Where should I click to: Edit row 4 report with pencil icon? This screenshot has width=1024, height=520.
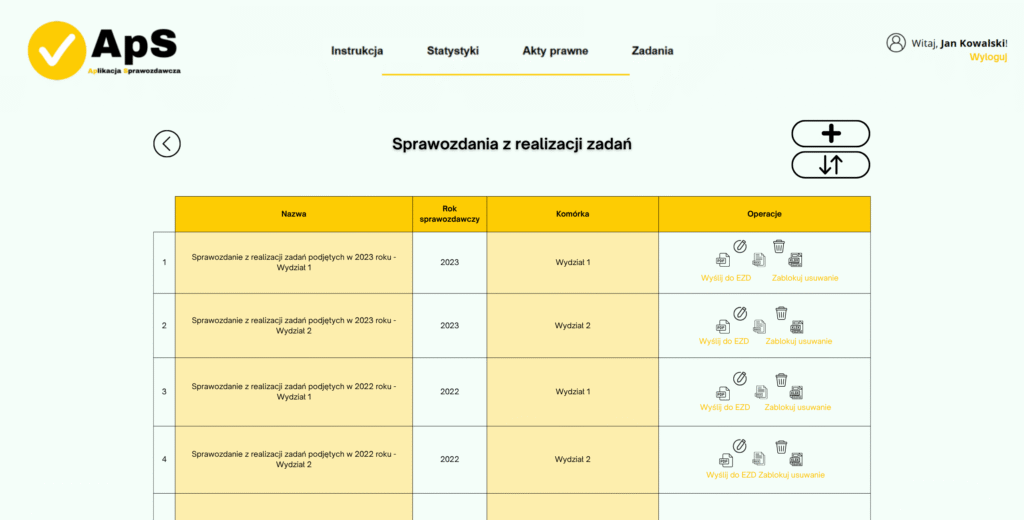[739, 446]
